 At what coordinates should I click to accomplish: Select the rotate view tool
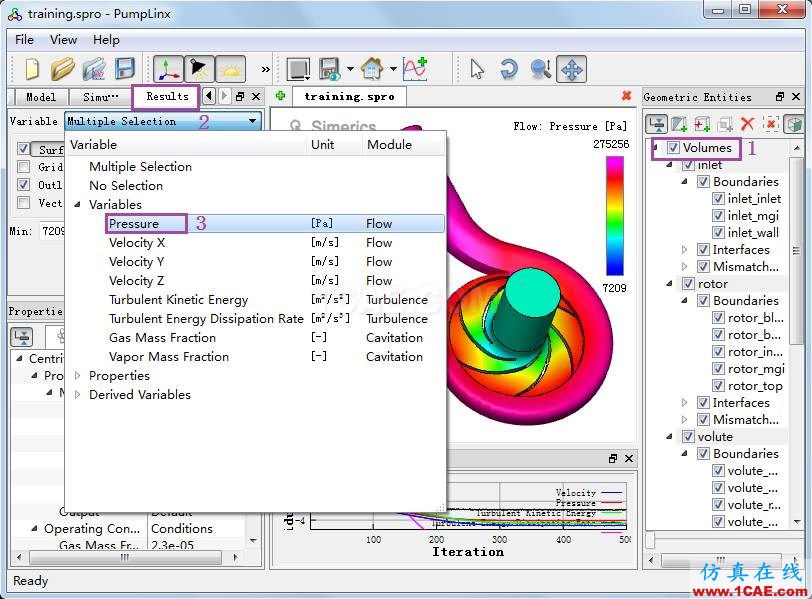coord(509,69)
